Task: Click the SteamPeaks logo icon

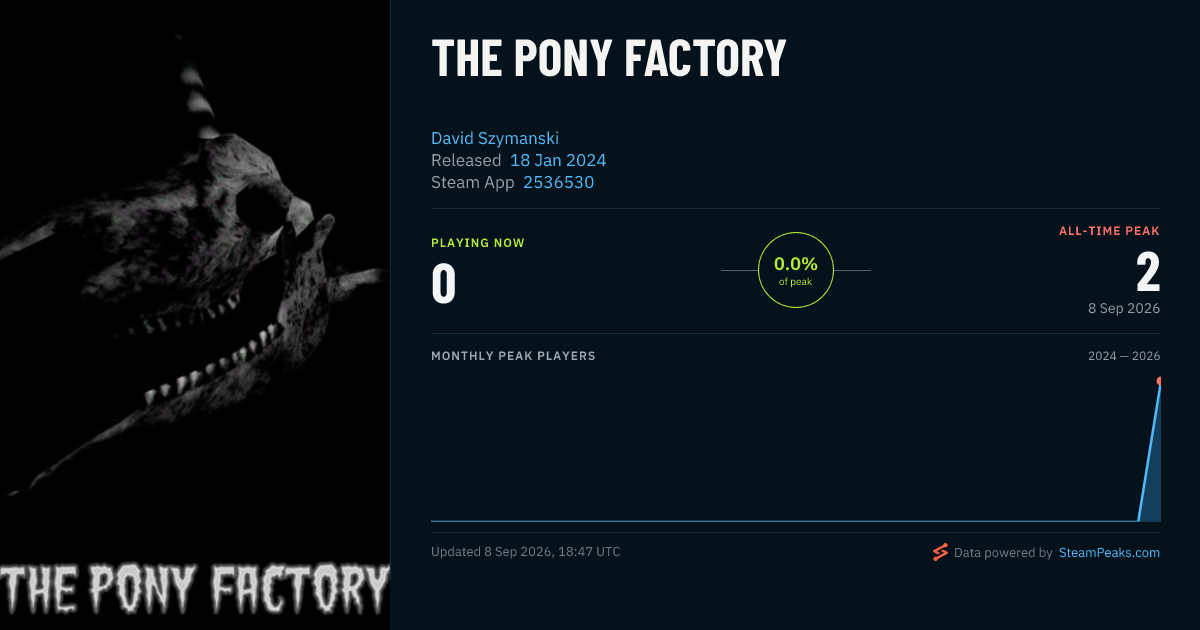Action: coord(940,552)
